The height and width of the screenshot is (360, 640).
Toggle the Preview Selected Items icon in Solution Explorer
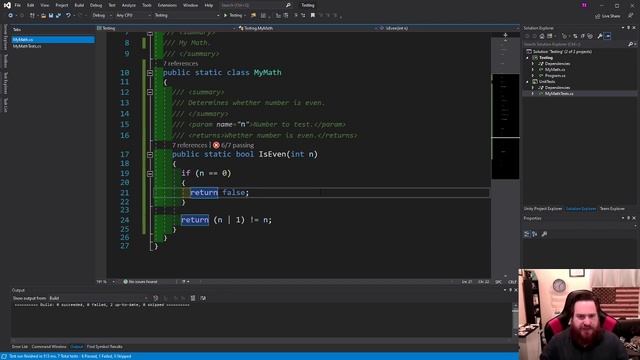tap(608, 36)
